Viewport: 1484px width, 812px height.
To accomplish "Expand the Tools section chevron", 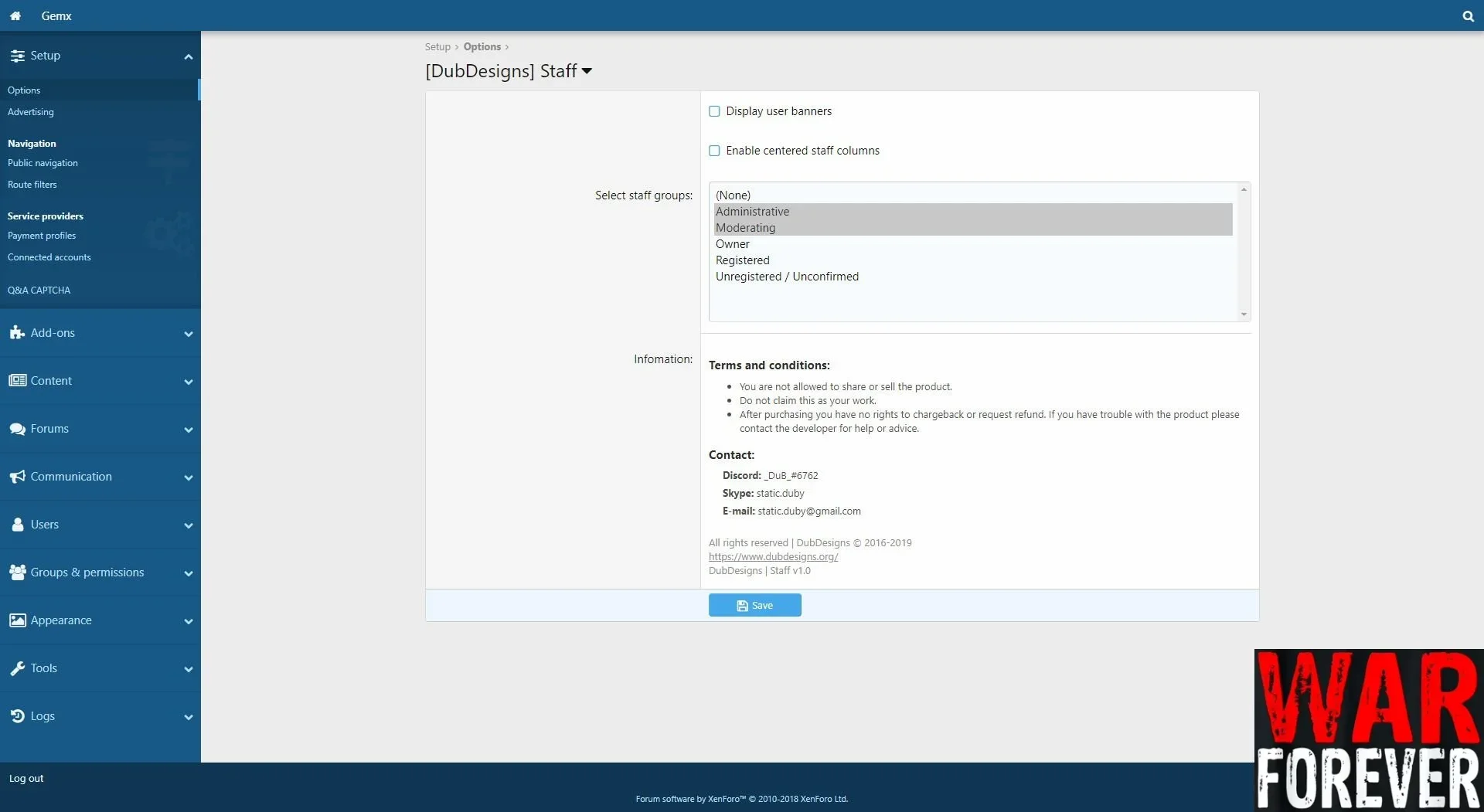I will pos(188,669).
